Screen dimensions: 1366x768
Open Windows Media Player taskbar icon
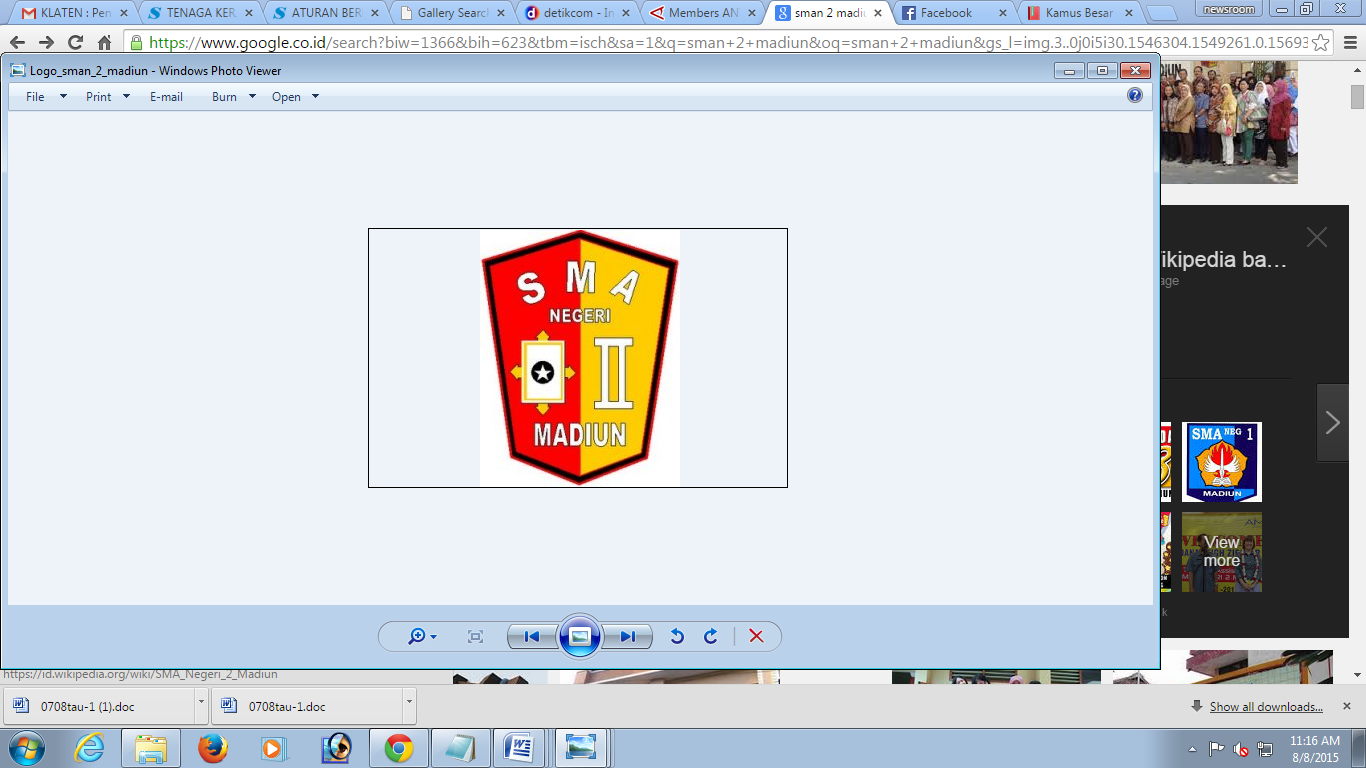275,748
